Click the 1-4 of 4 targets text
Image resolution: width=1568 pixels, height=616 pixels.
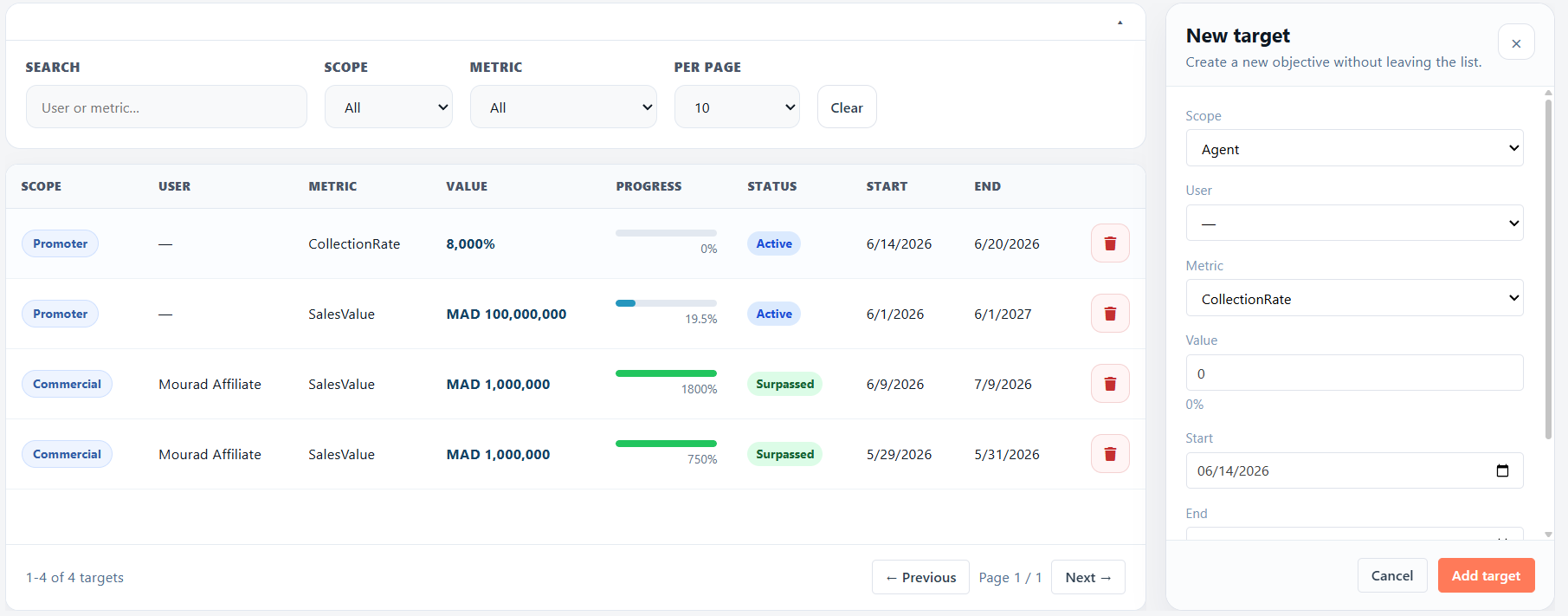[x=74, y=578]
